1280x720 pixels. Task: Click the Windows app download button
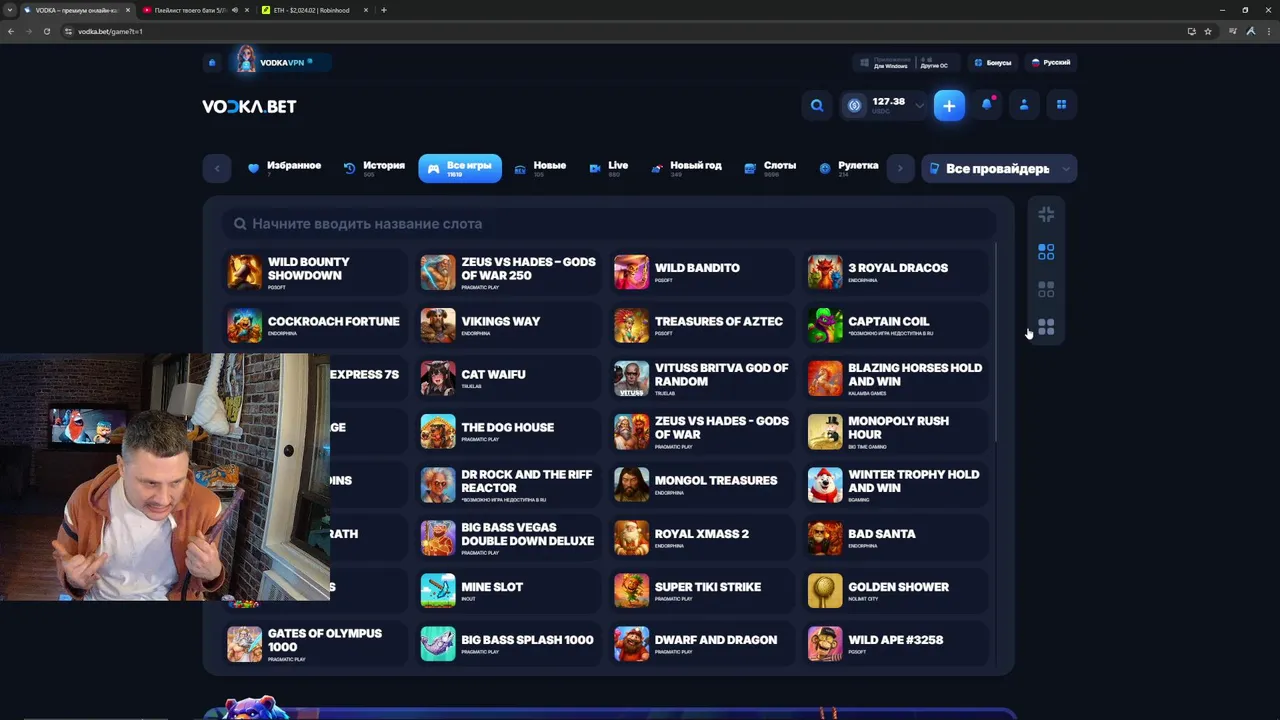[885, 62]
